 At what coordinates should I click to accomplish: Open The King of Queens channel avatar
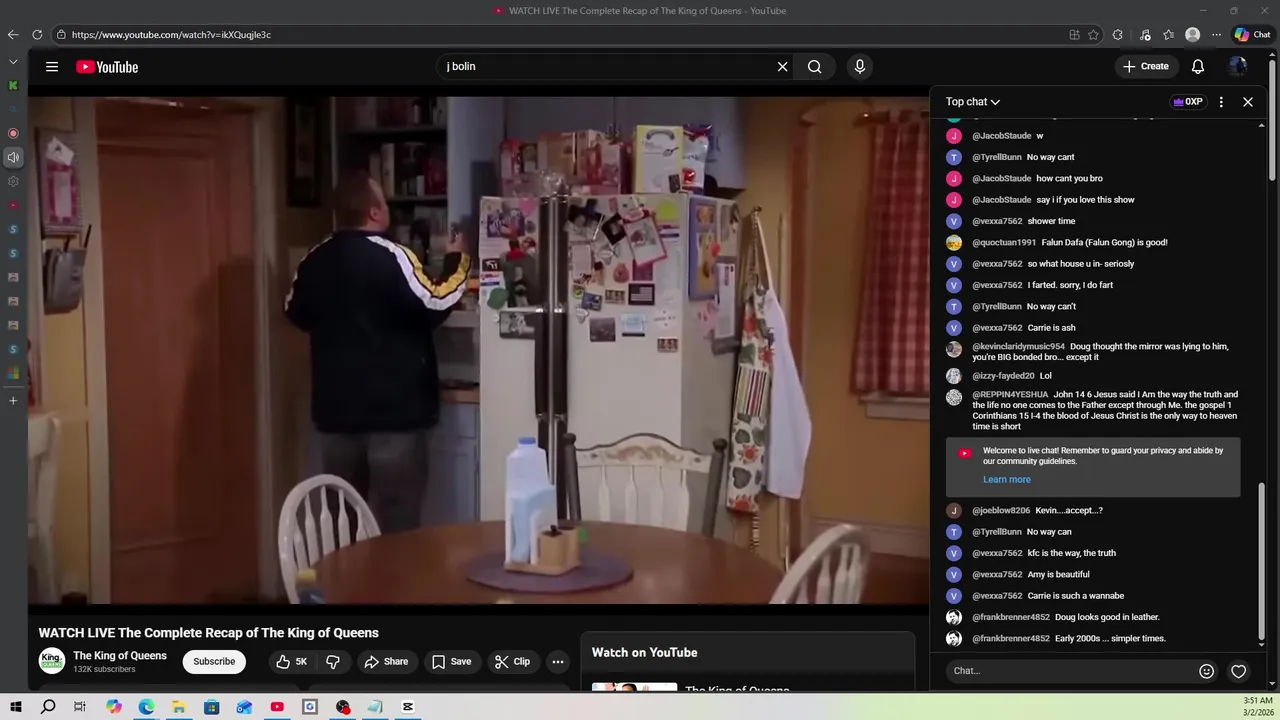click(x=52, y=661)
